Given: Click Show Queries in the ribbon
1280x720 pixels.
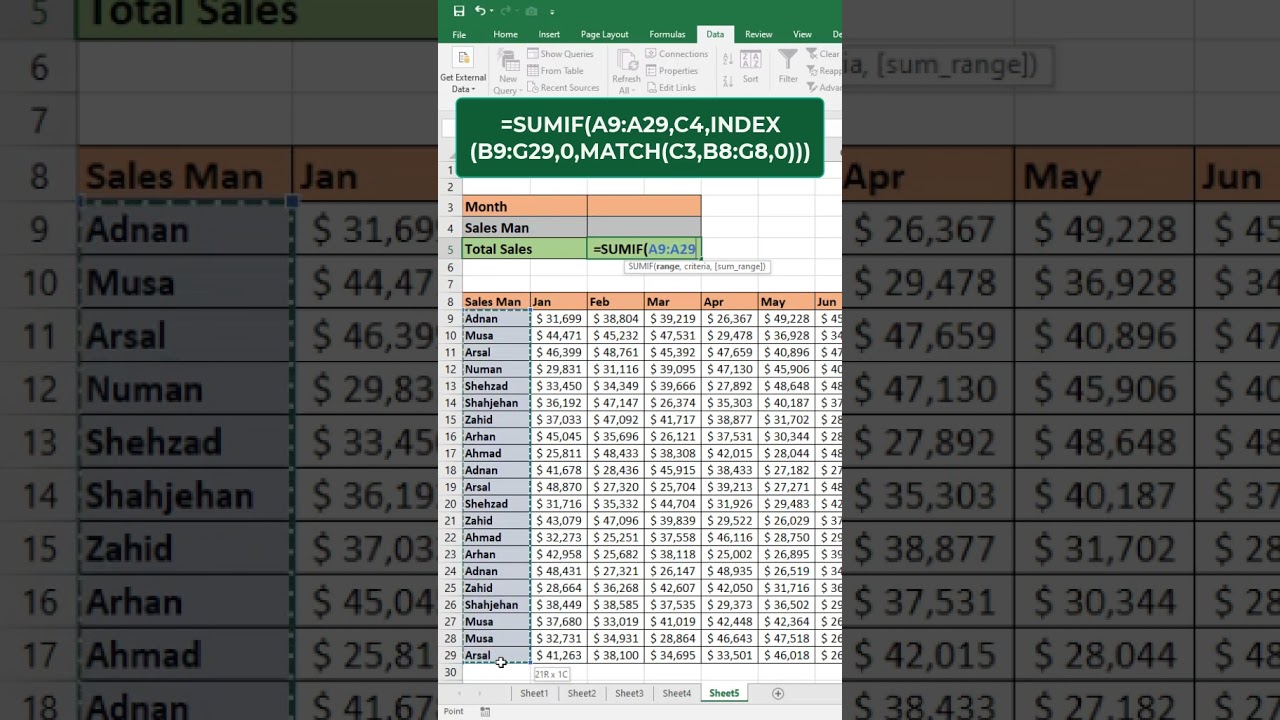Looking at the screenshot, I should 560,54.
